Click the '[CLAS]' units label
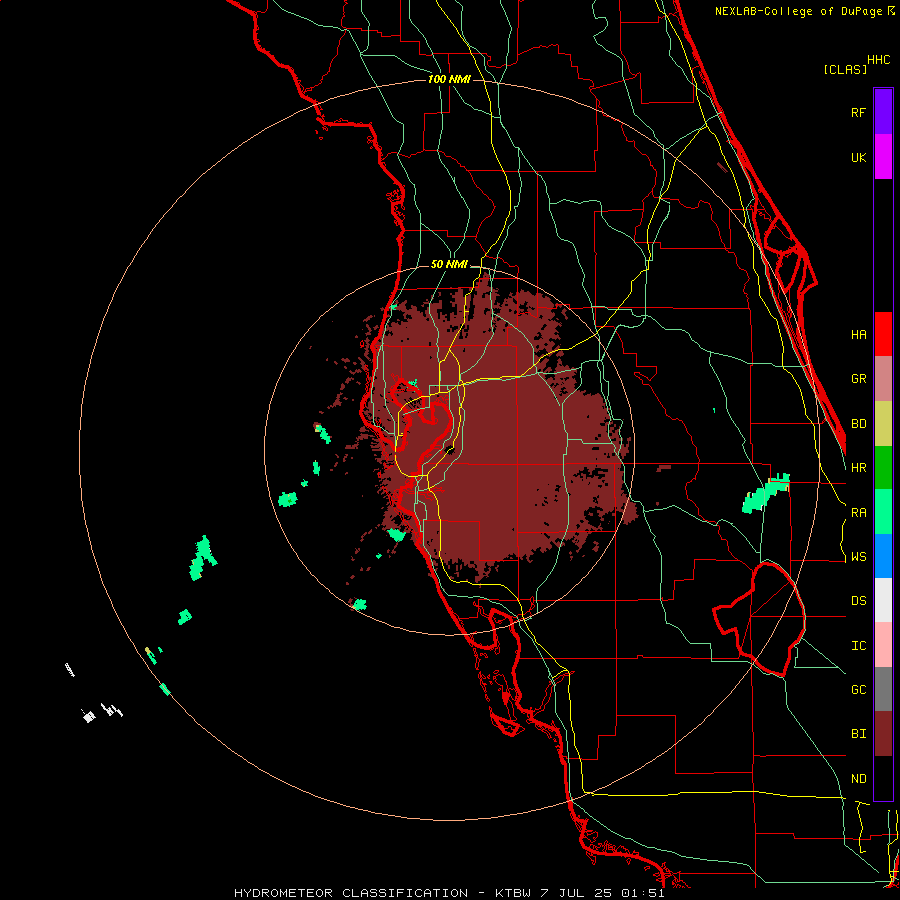Image resolution: width=900 pixels, height=900 pixels. tap(845, 69)
